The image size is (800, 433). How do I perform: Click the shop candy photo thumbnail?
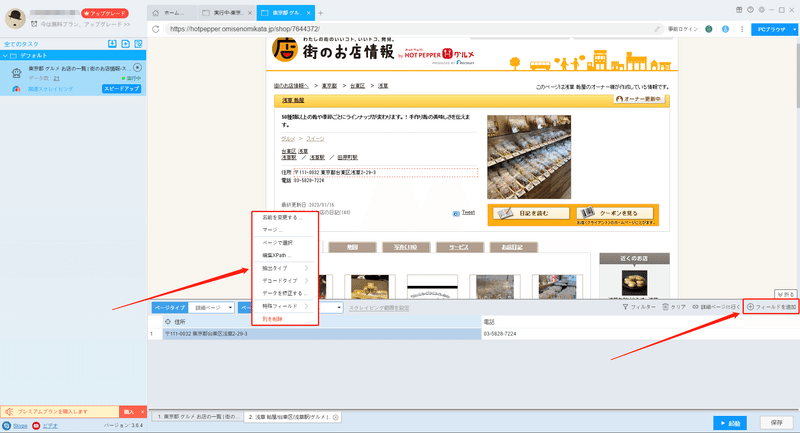pyautogui.click(x=529, y=157)
